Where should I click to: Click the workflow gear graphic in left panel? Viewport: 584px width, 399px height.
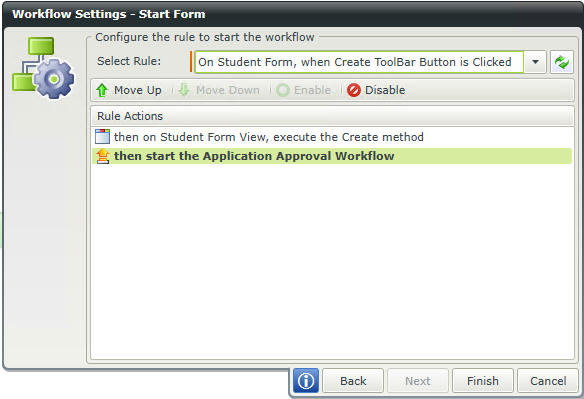tap(43, 68)
